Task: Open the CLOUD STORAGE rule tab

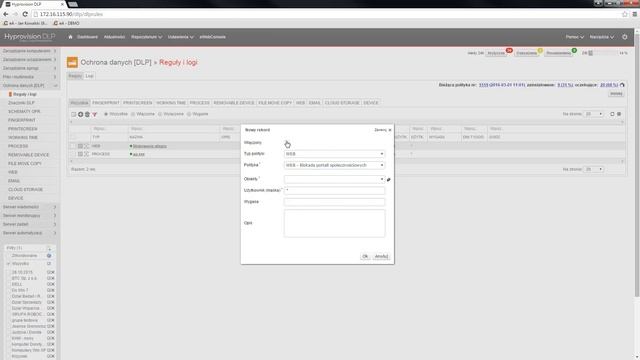Action: [x=342, y=103]
